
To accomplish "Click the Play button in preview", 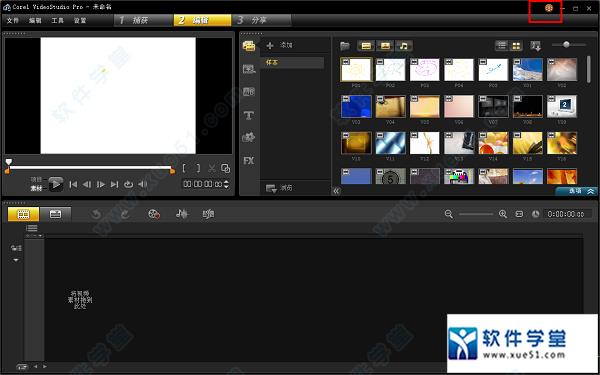I will tap(56, 184).
